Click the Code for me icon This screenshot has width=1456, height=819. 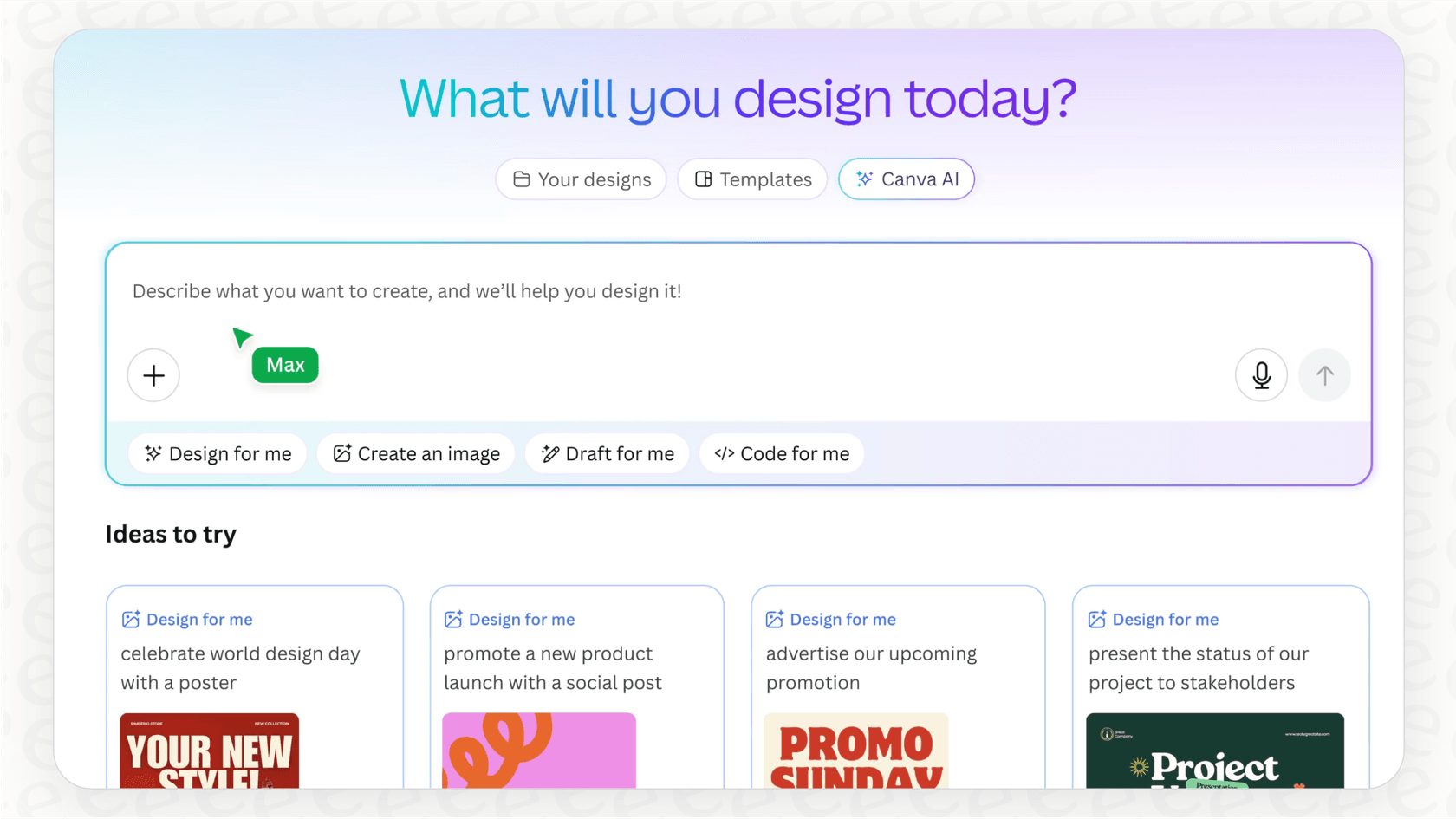click(x=725, y=453)
